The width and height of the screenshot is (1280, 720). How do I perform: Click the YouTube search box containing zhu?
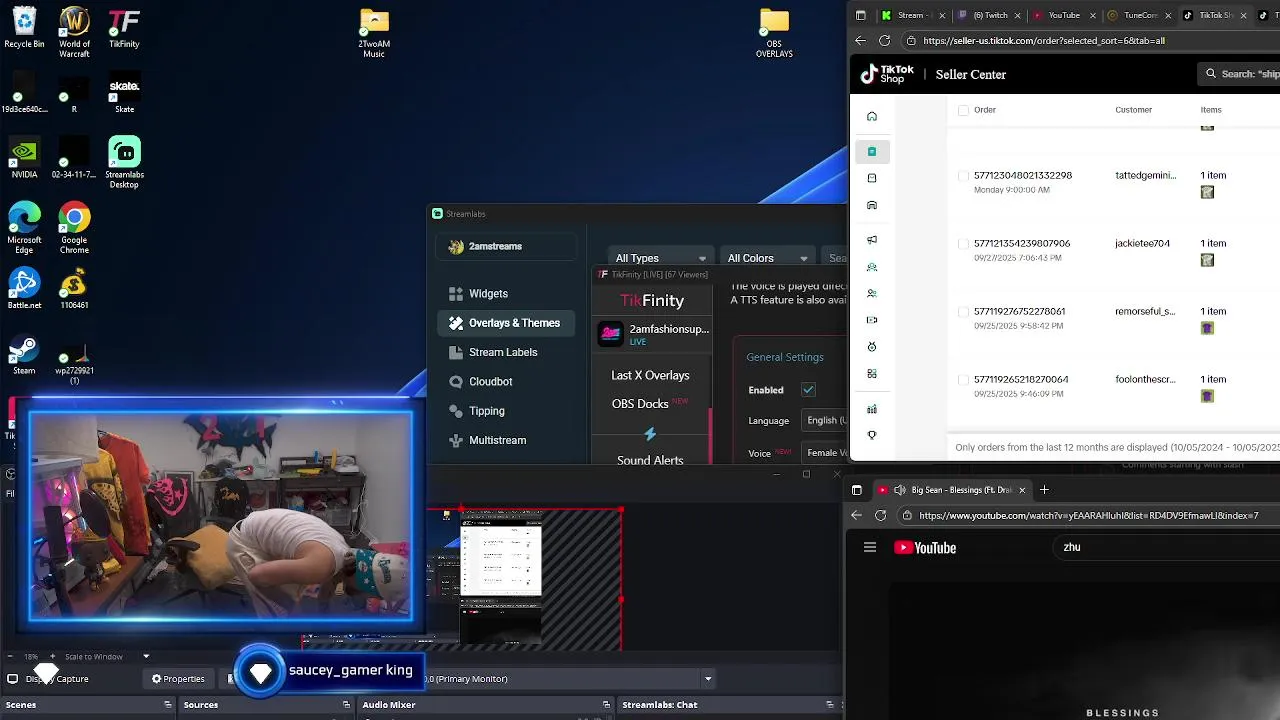tap(1165, 547)
